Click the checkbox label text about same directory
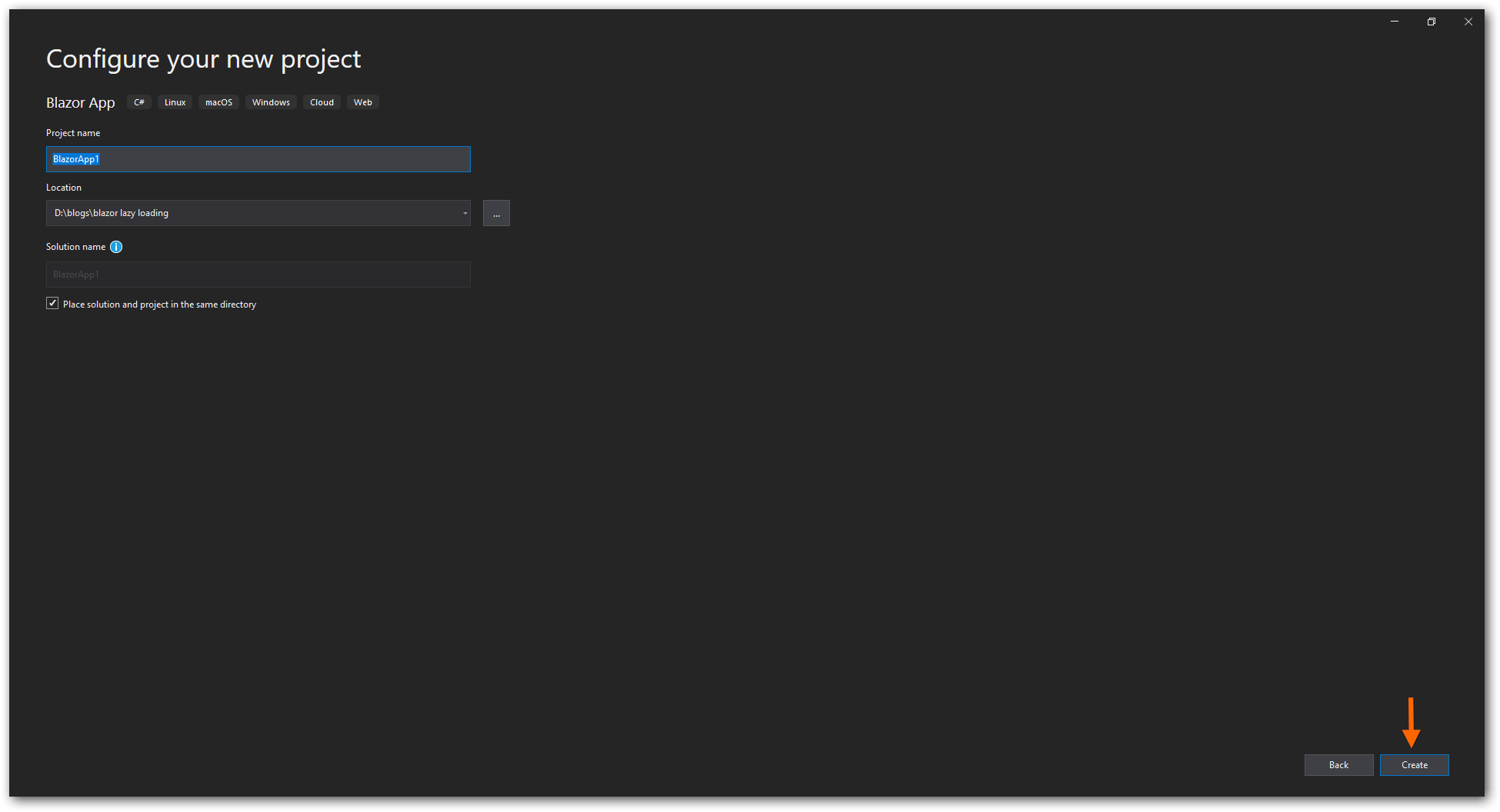 [159, 304]
